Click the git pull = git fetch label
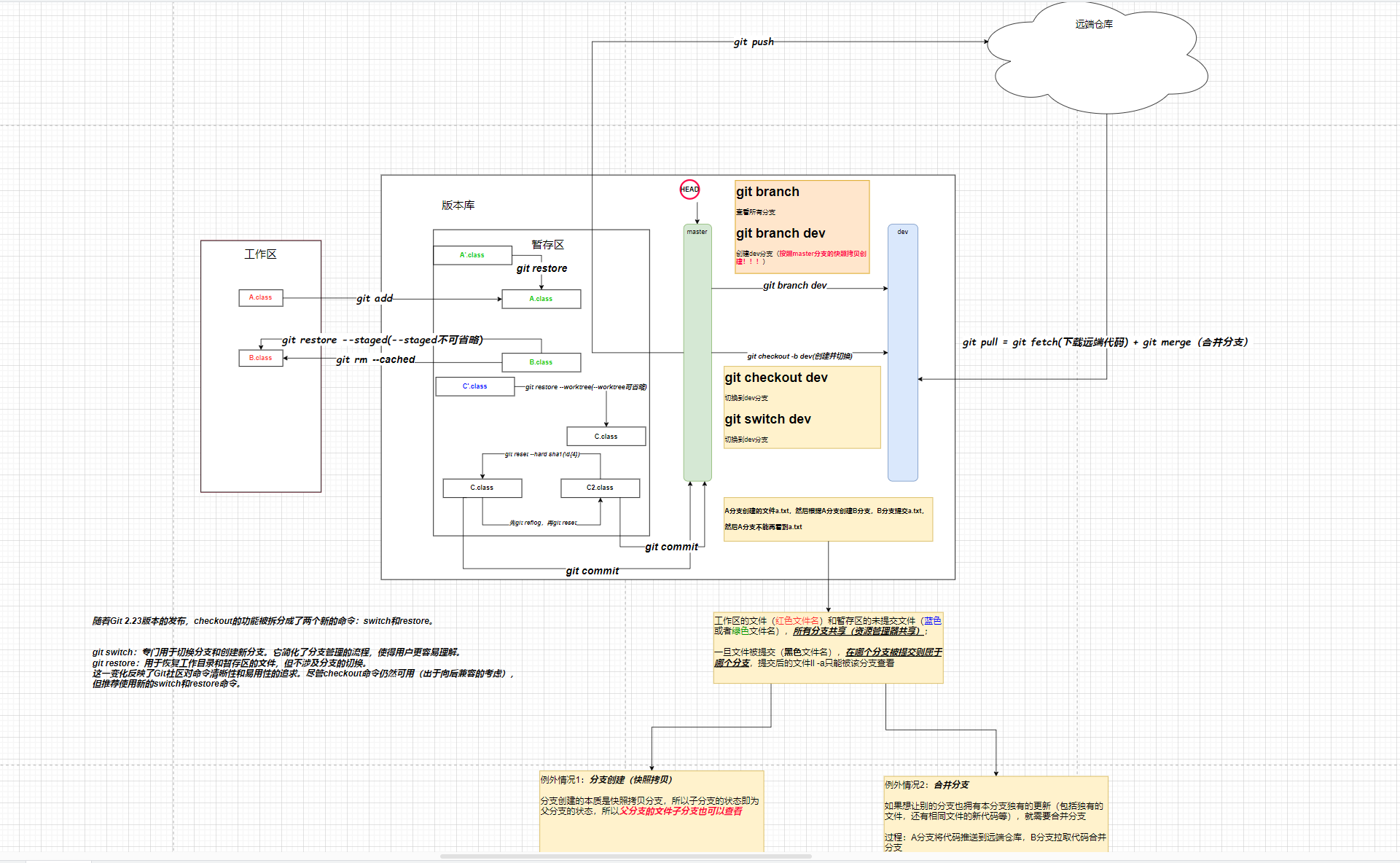The width and height of the screenshot is (1400, 863). click(1105, 342)
